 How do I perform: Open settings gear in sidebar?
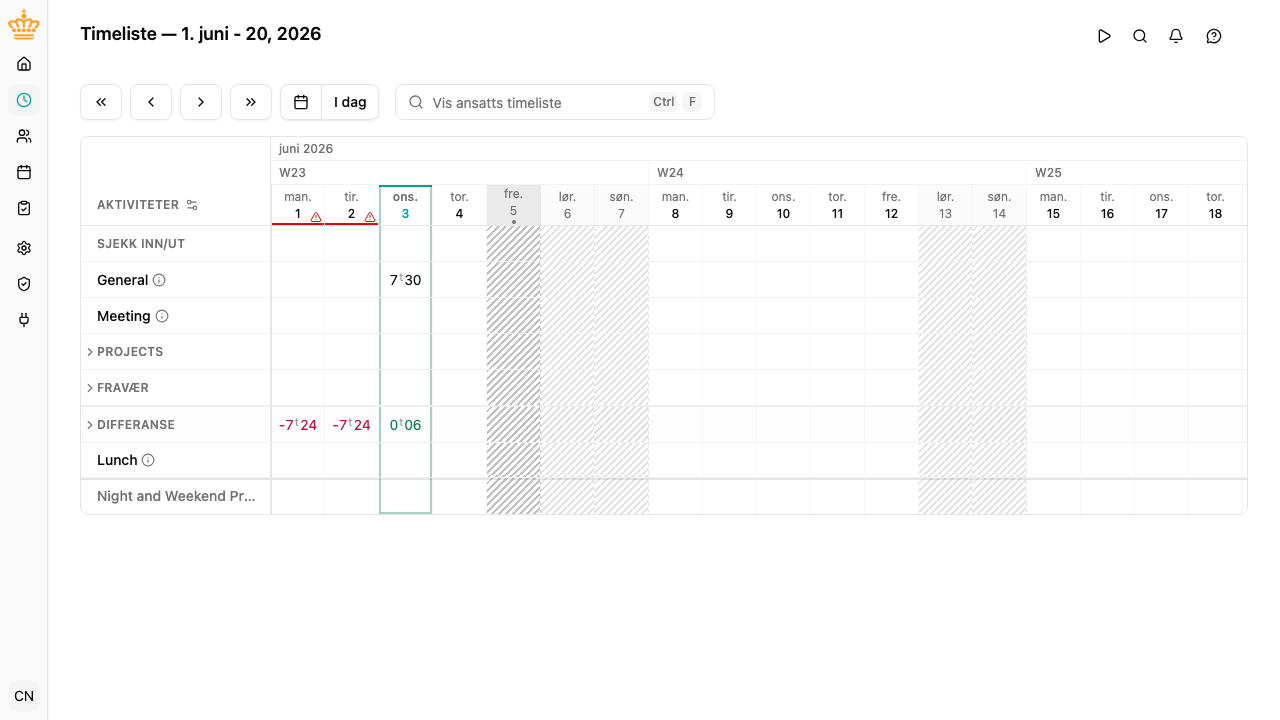(x=24, y=248)
